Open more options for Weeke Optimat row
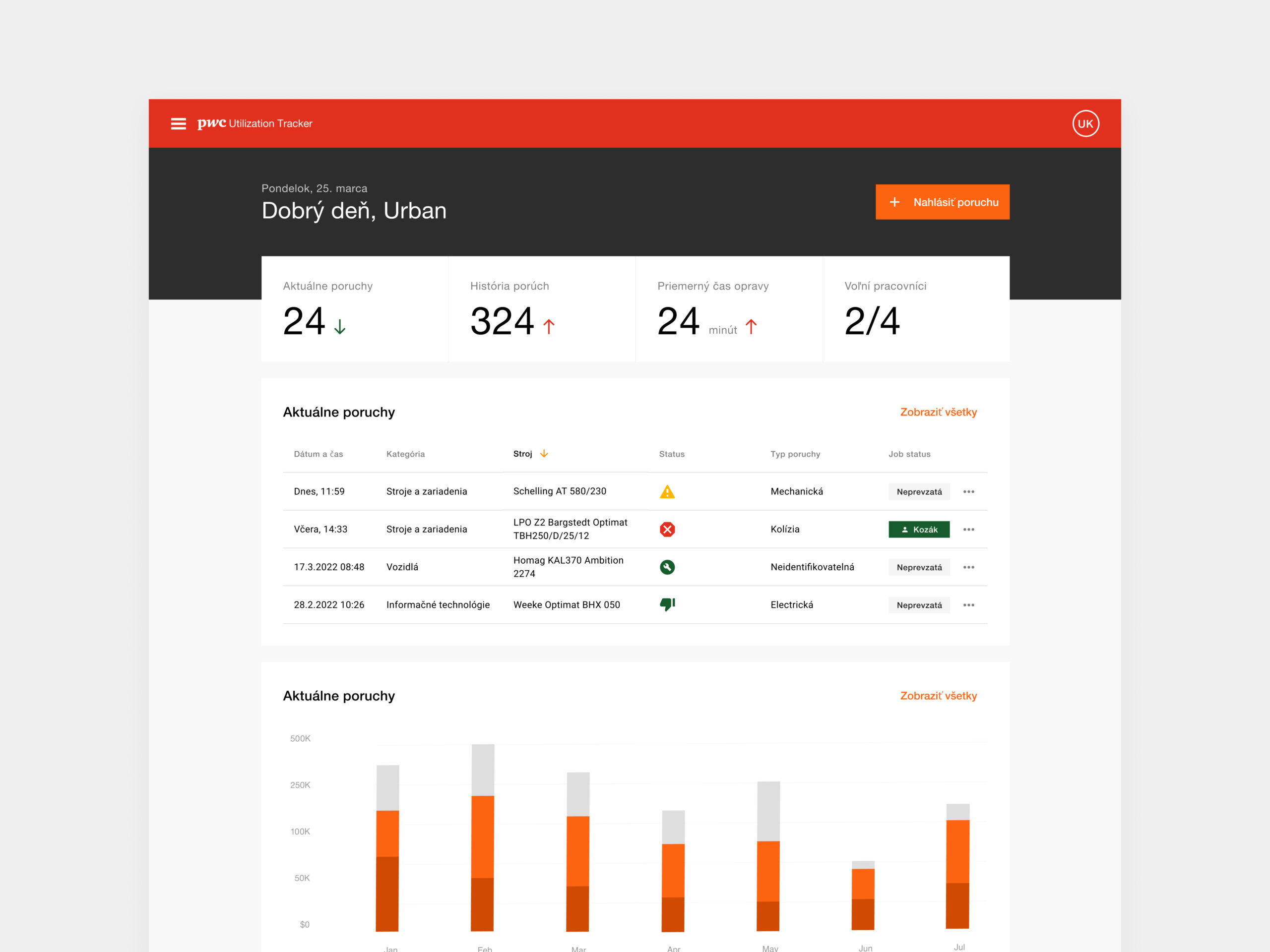1270x952 pixels. [968, 605]
